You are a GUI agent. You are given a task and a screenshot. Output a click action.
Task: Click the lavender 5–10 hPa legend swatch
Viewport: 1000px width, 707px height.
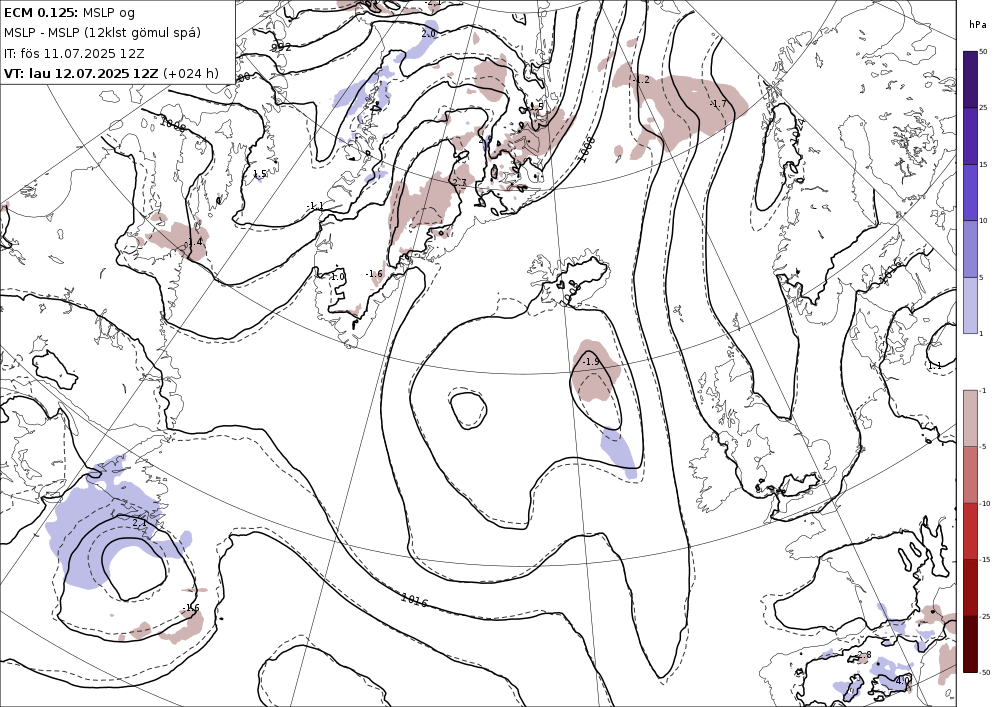pos(970,249)
